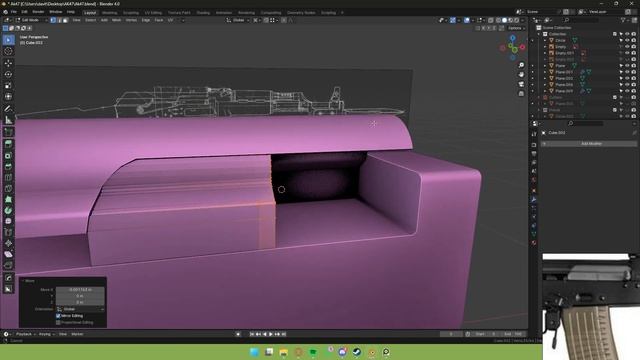
Task: Click the Move X value field
Action: [80, 289]
